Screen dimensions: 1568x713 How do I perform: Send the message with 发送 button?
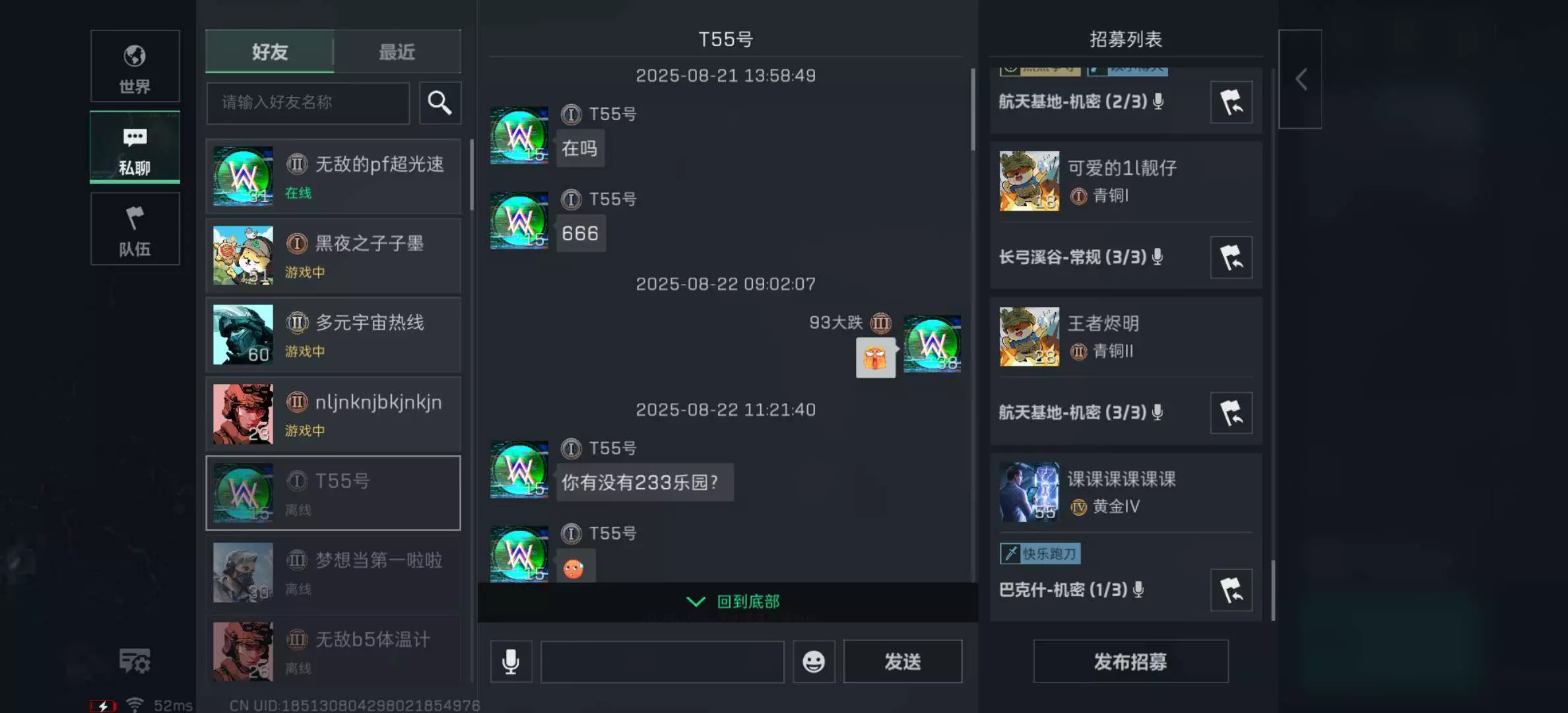pos(903,662)
